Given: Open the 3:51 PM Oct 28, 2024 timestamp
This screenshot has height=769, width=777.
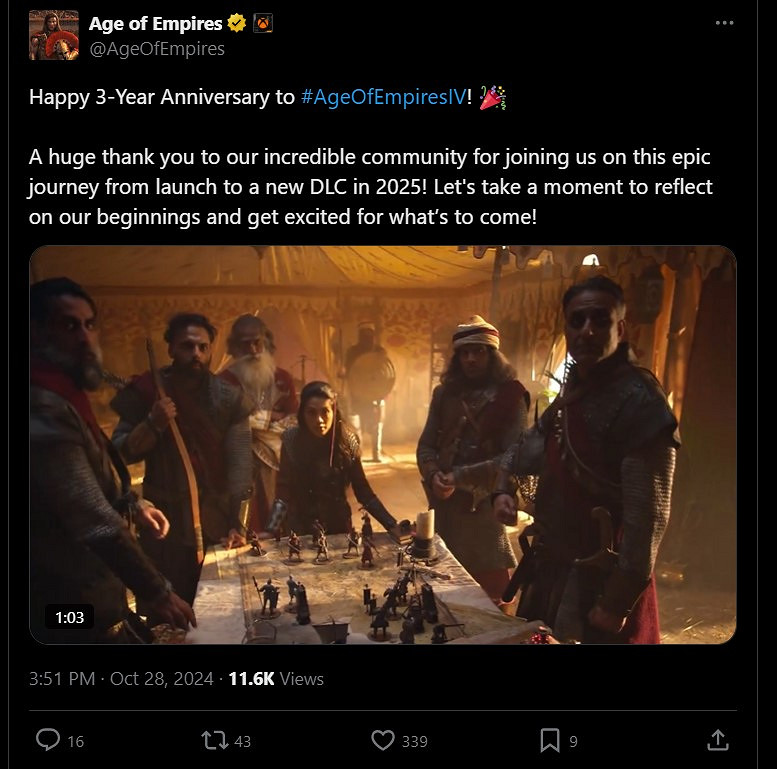Looking at the screenshot, I should tap(121, 678).
